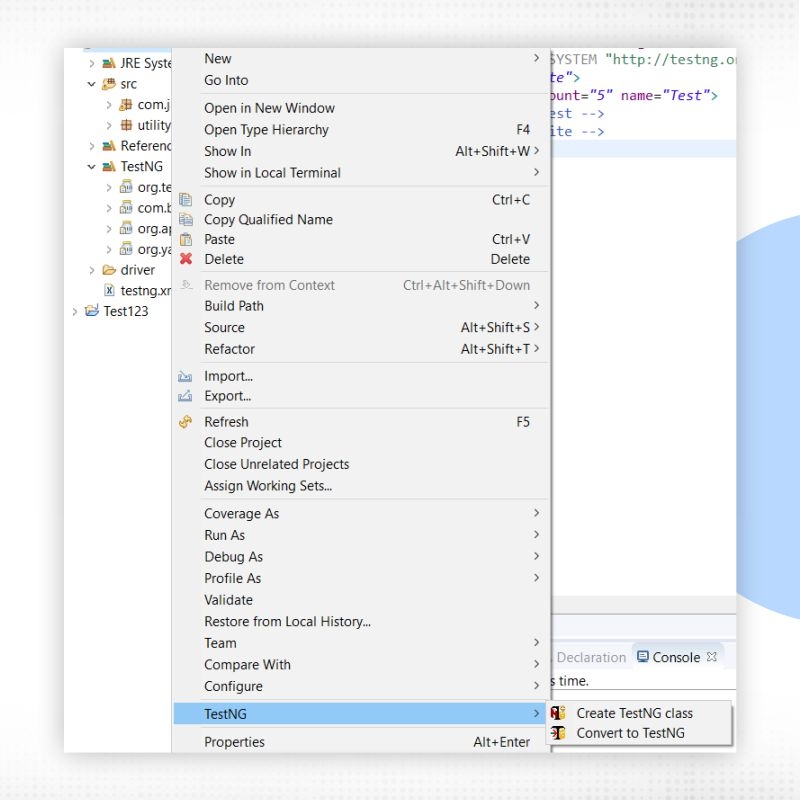Close the Console view

pos(712,657)
